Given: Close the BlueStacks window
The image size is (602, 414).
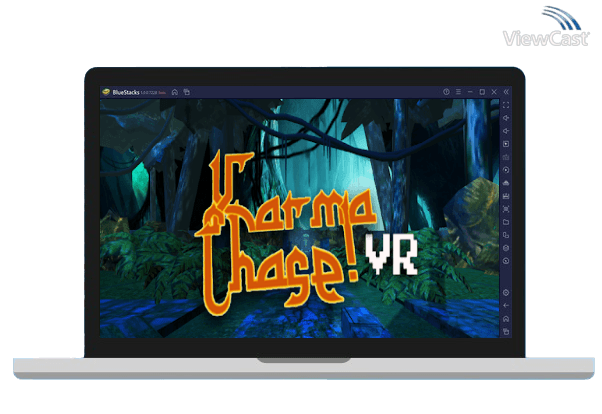Looking at the screenshot, I should click(x=494, y=92).
